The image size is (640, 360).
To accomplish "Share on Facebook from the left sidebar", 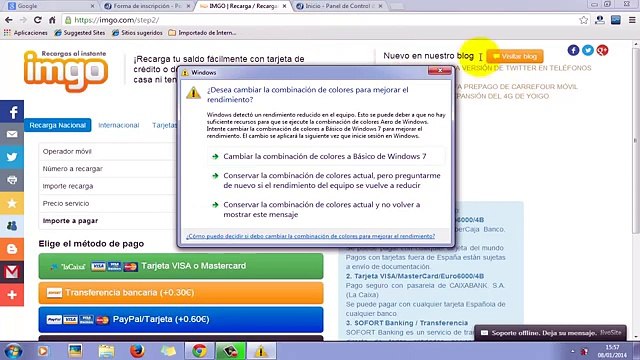I will click(12, 111).
